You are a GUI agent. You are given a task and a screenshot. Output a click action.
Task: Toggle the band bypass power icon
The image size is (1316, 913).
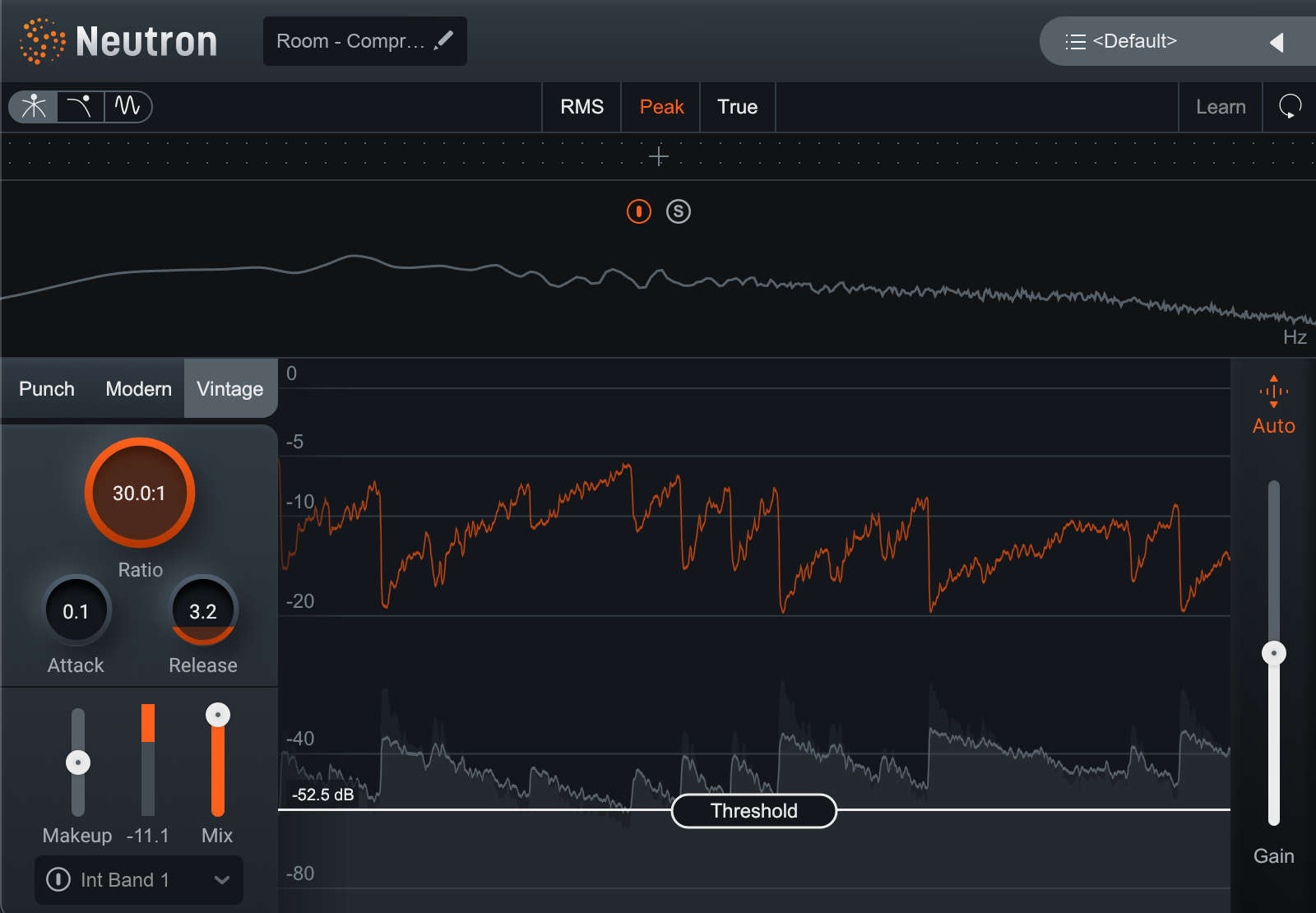pyautogui.click(x=639, y=211)
